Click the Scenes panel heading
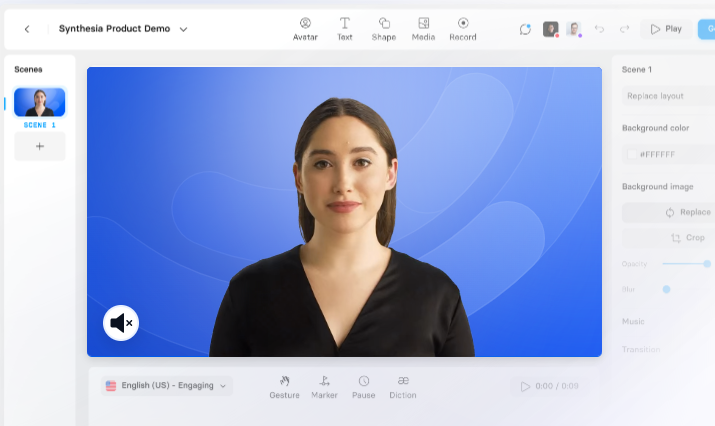715x426 pixels. click(28, 69)
